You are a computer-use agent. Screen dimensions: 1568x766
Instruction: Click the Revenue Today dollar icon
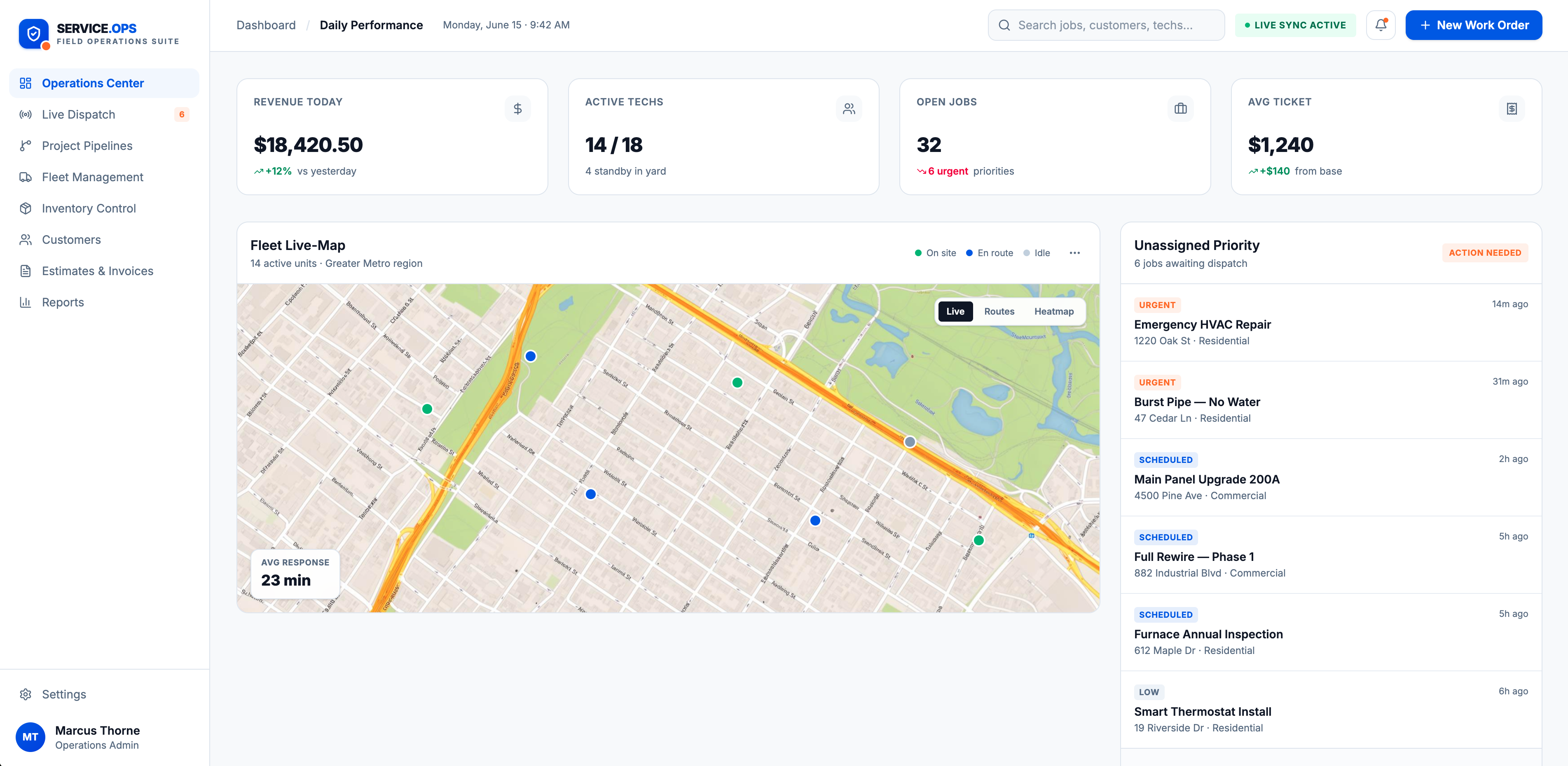517,108
